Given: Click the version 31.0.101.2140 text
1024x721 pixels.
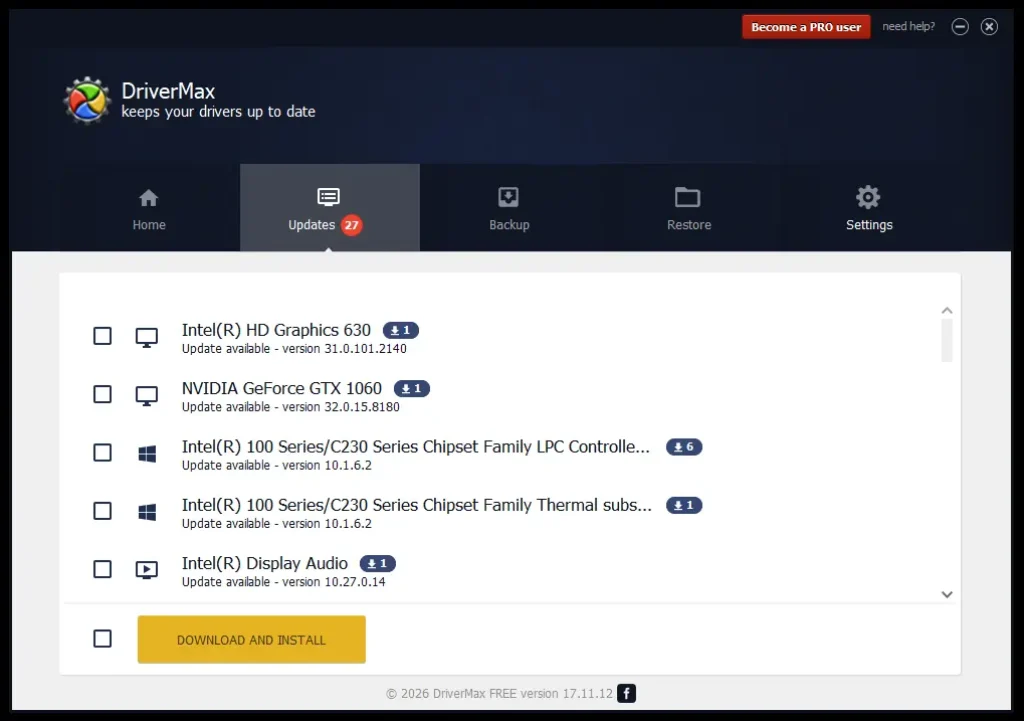Looking at the screenshot, I should [x=344, y=349].
